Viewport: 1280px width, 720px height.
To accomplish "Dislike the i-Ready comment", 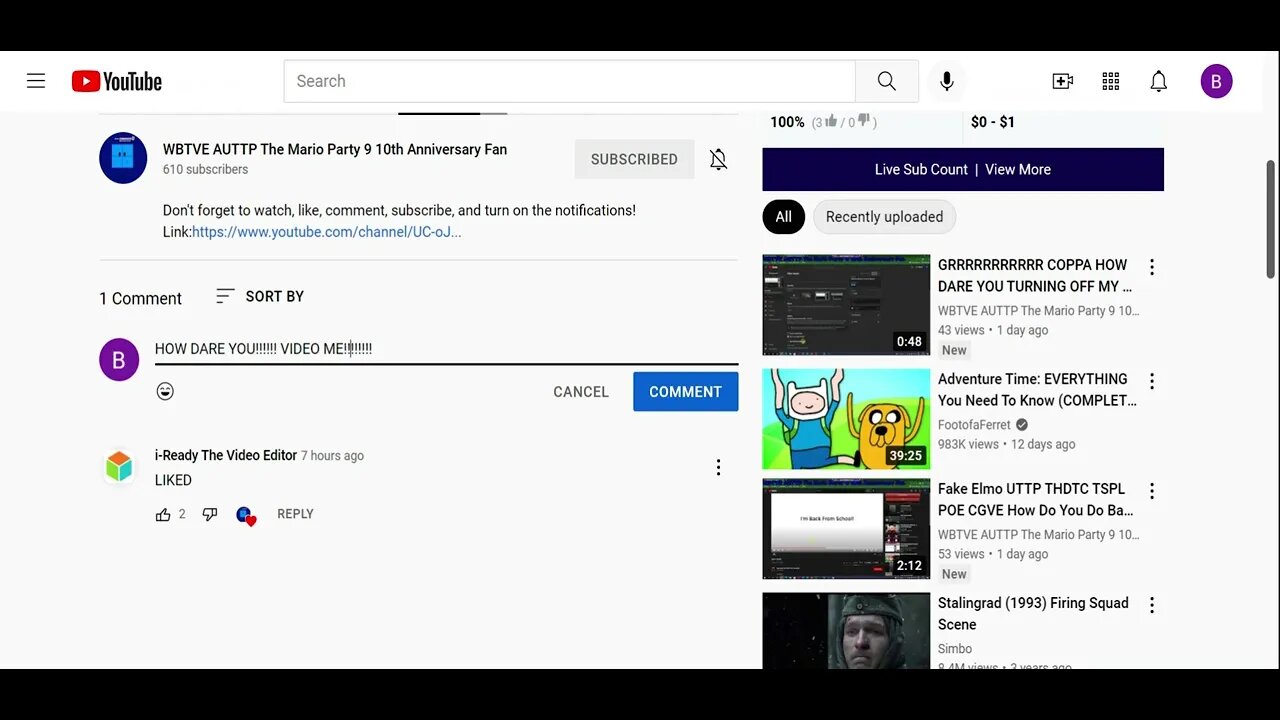I will (210, 514).
